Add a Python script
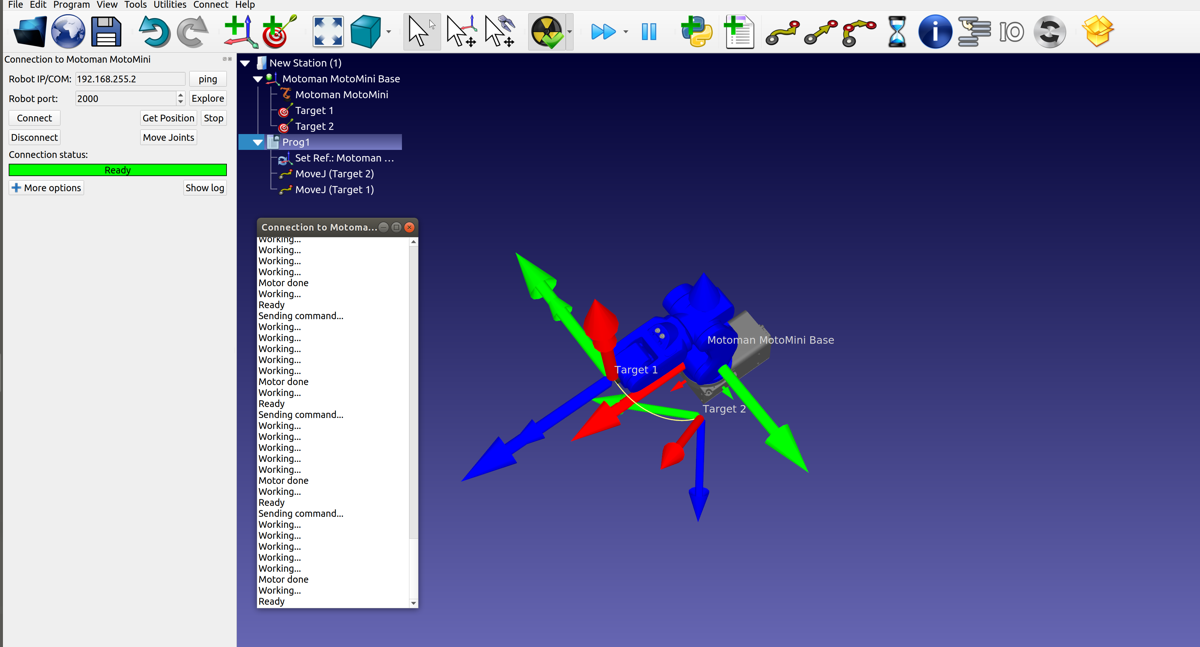Viewport: 1200px width, 647px height. tap(696, 32)
